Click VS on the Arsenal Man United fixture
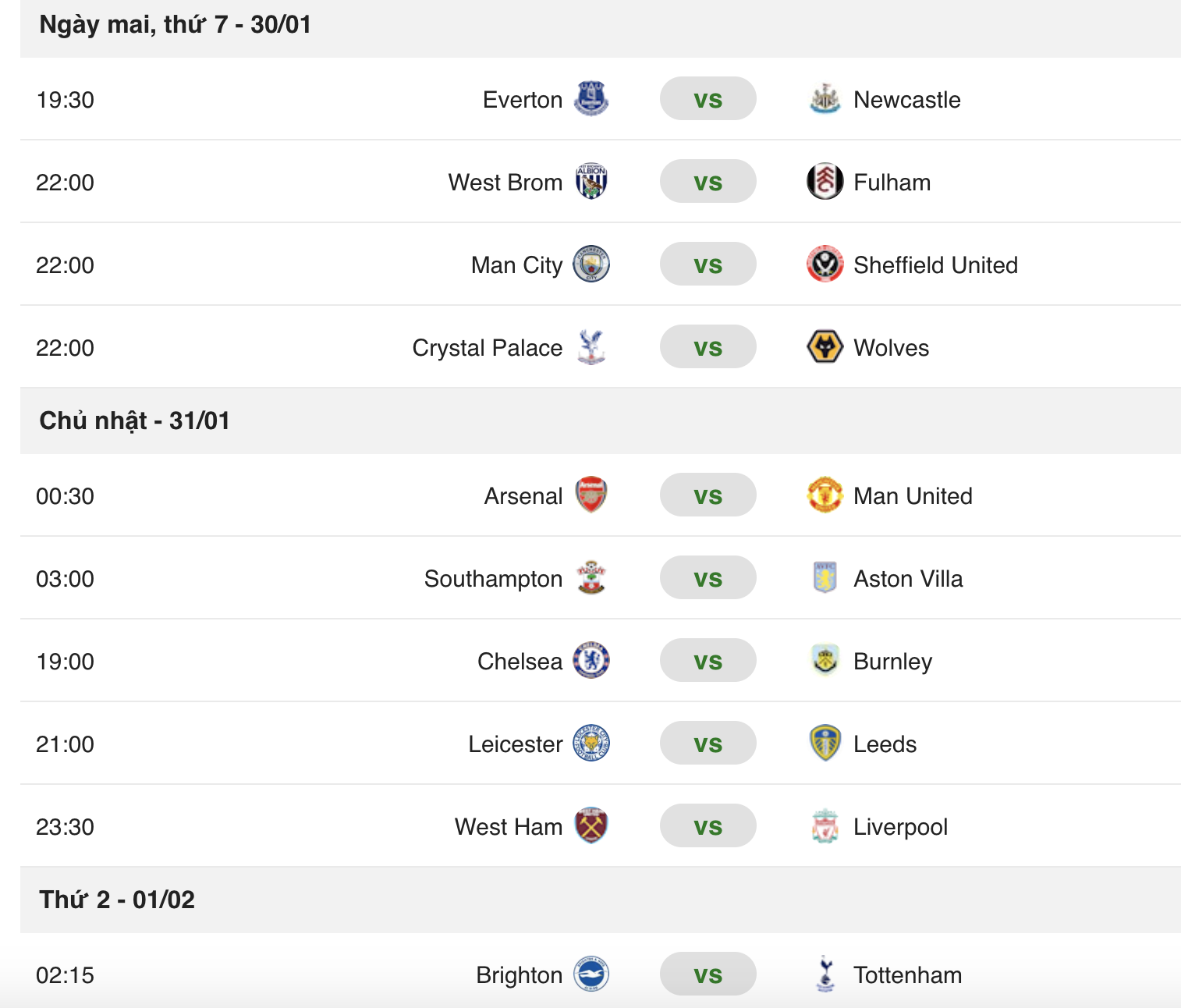Viewport: 1181px width, 1008px height. 708,495
